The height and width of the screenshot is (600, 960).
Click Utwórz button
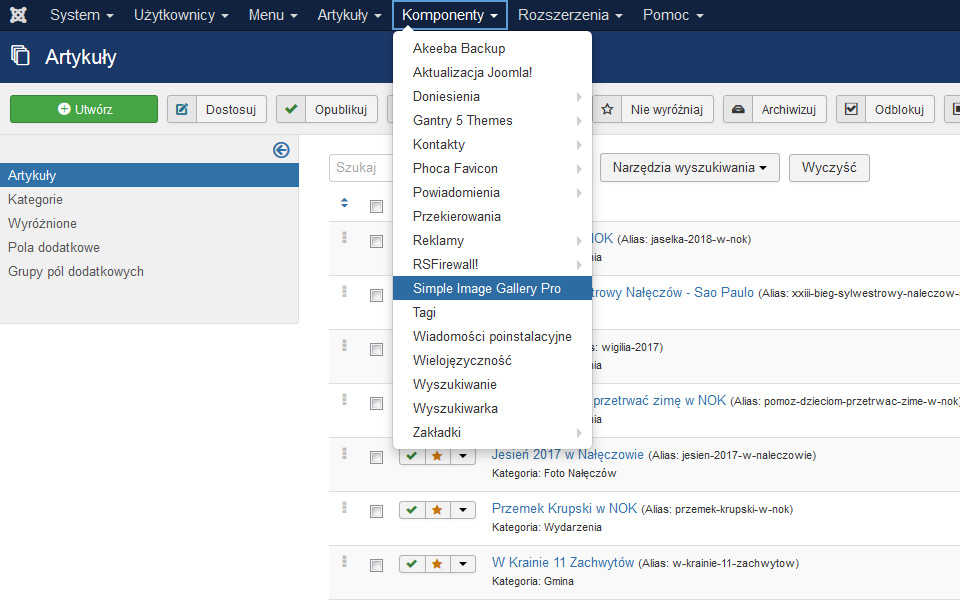(84, 109)
